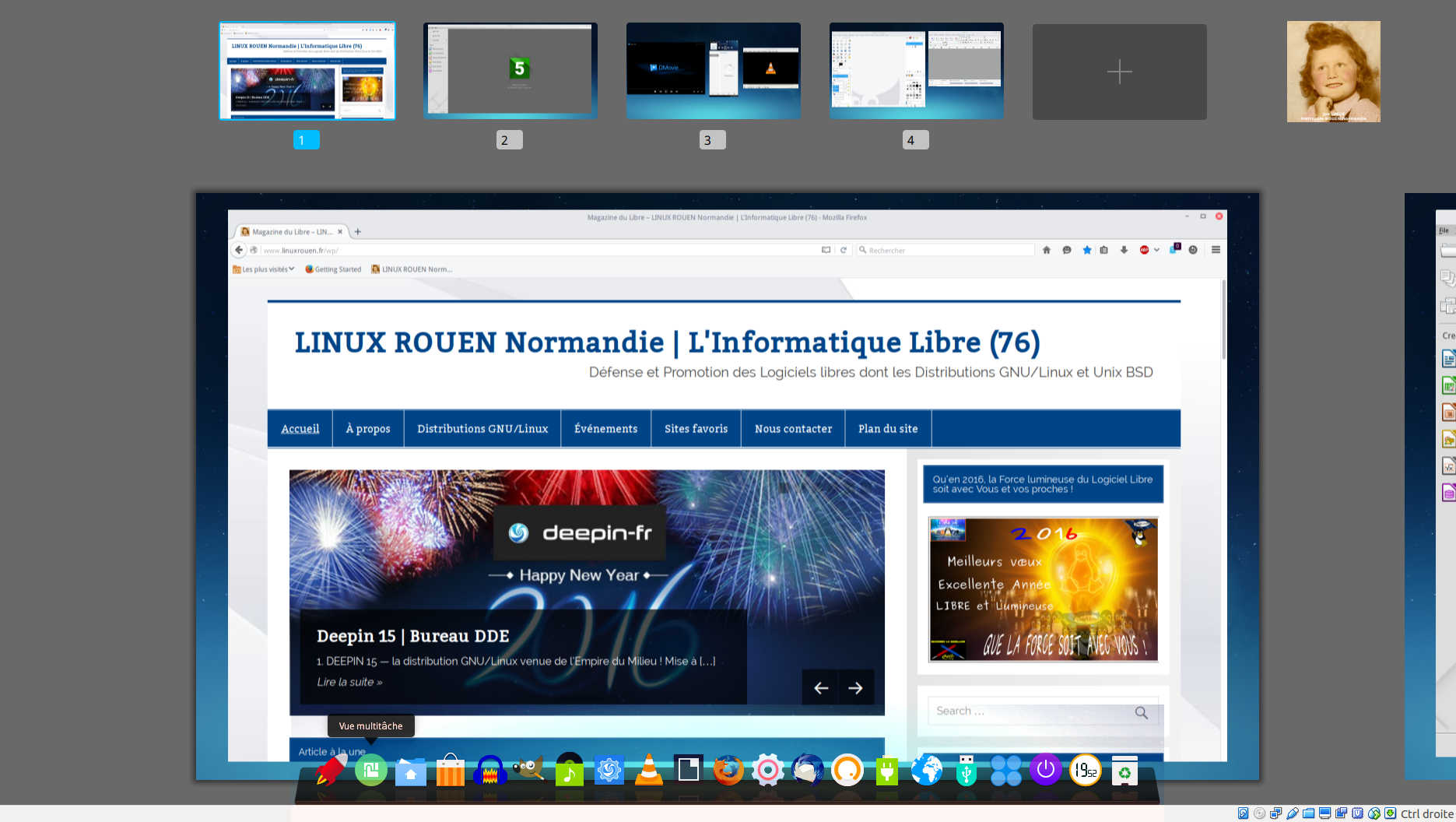Click the website Search input field
1456x822 pixels.
[1043, 711]
